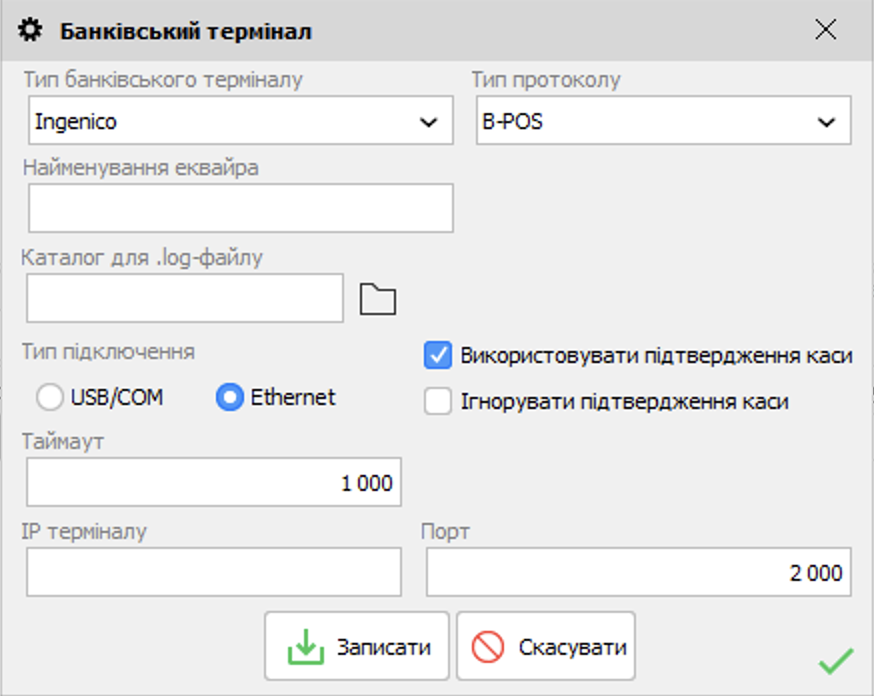
Task: Click the Каталог для .log-файлу input field
Action: (187, 297)
